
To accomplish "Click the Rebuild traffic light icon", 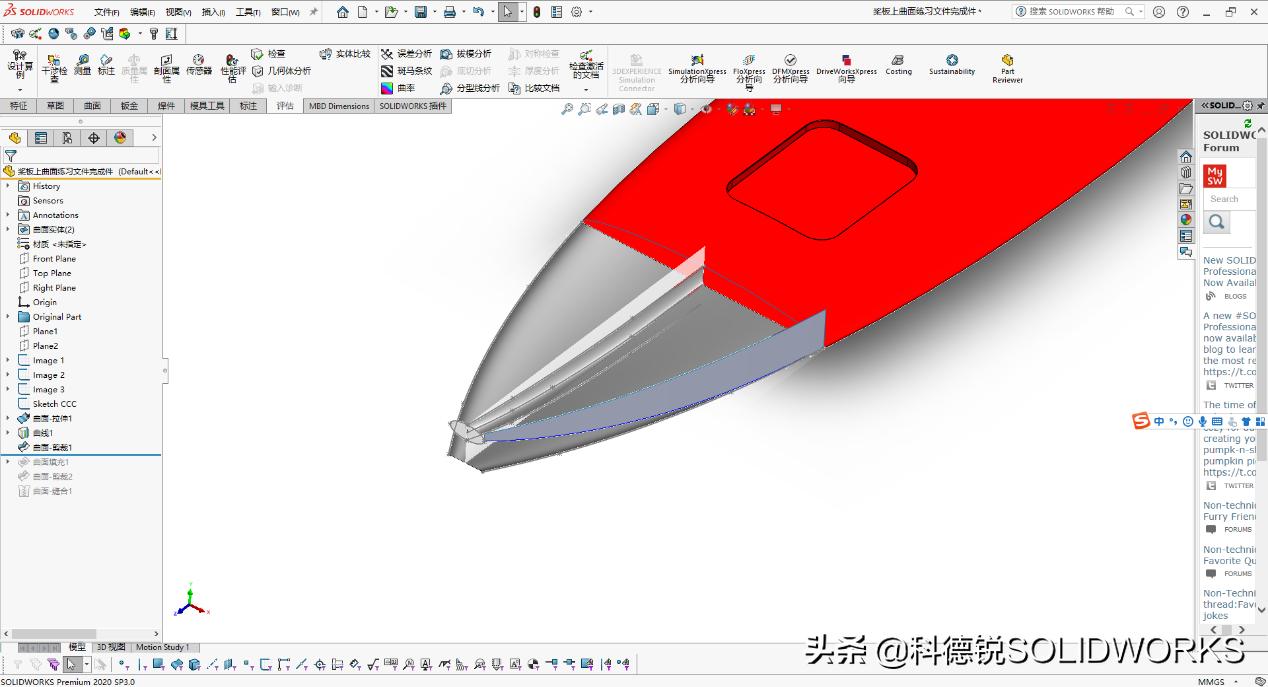I will click(536, 12).
